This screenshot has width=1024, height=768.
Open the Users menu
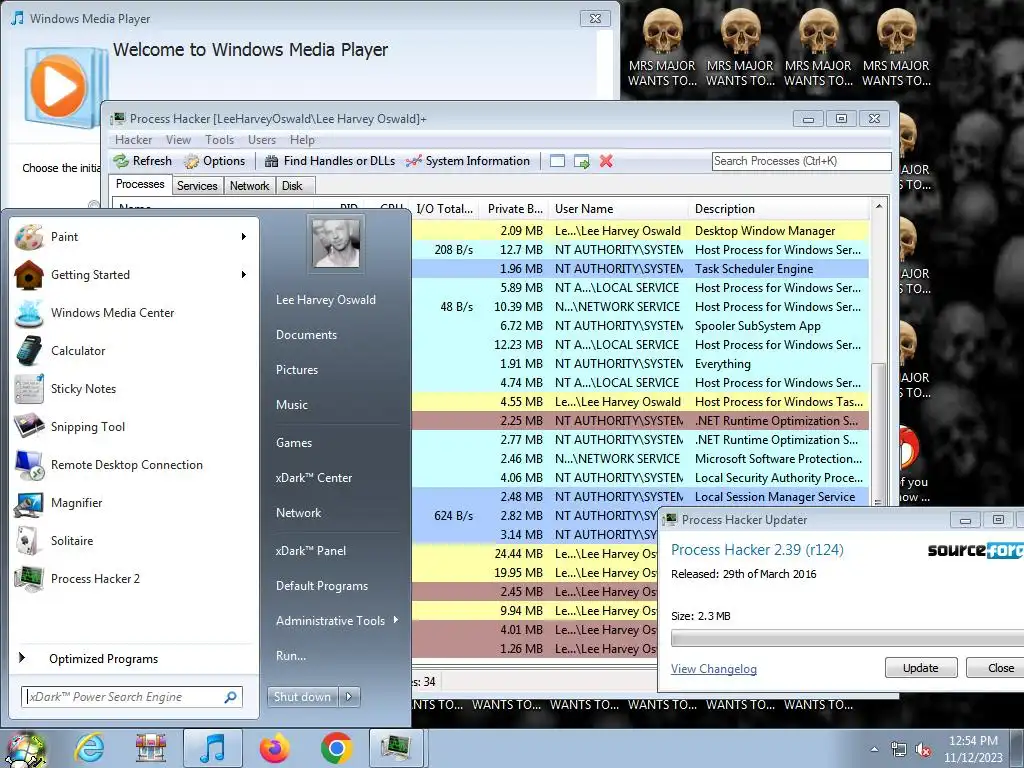tap(262, 140)
